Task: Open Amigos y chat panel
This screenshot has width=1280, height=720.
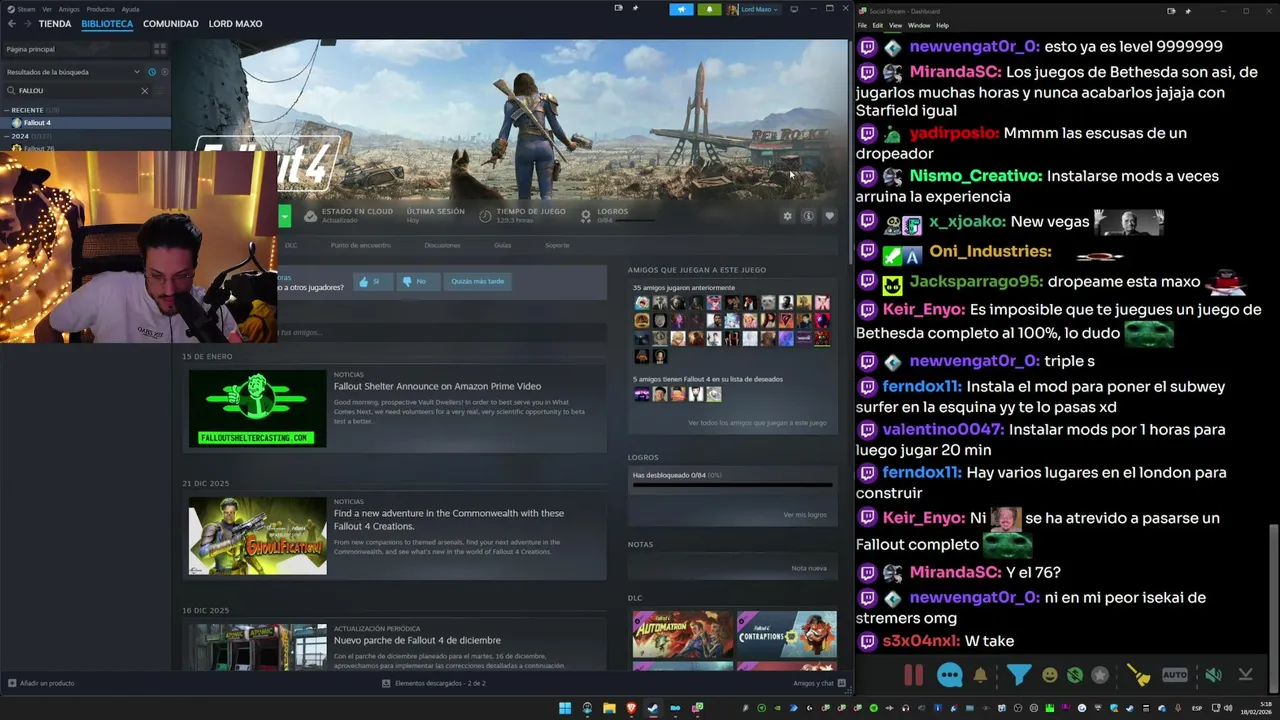Action: click(x=820, y=683)
